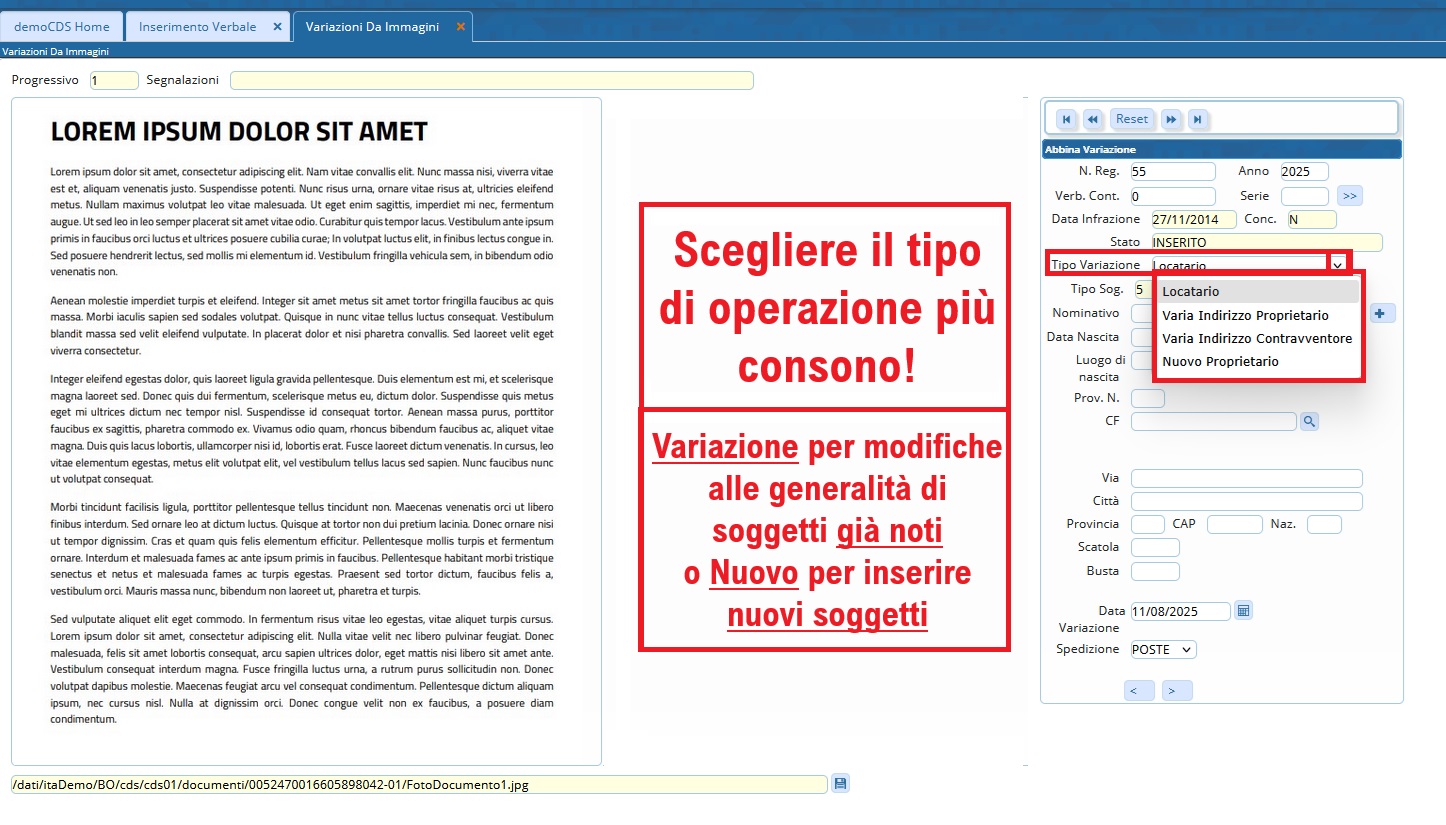The width and height of the screenshot is (1446, 825).
Task: Jump to the last record
Action: click(1197, 119)
